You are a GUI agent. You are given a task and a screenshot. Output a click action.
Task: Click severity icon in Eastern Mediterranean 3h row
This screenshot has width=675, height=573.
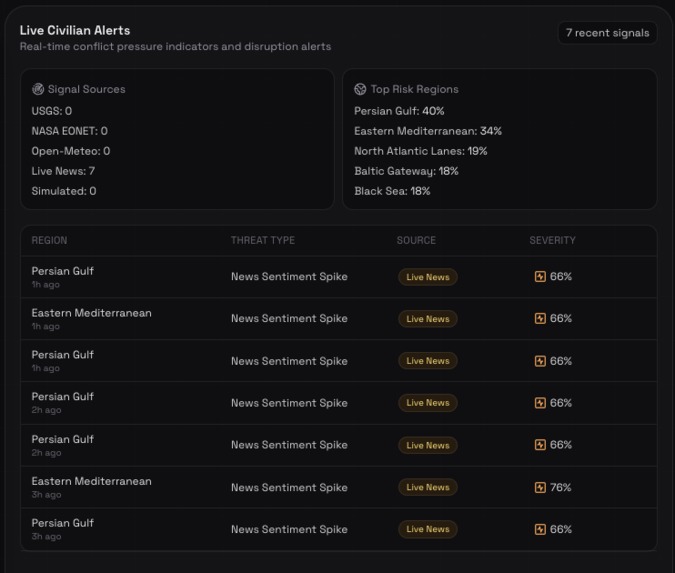(x=540, y=487)
